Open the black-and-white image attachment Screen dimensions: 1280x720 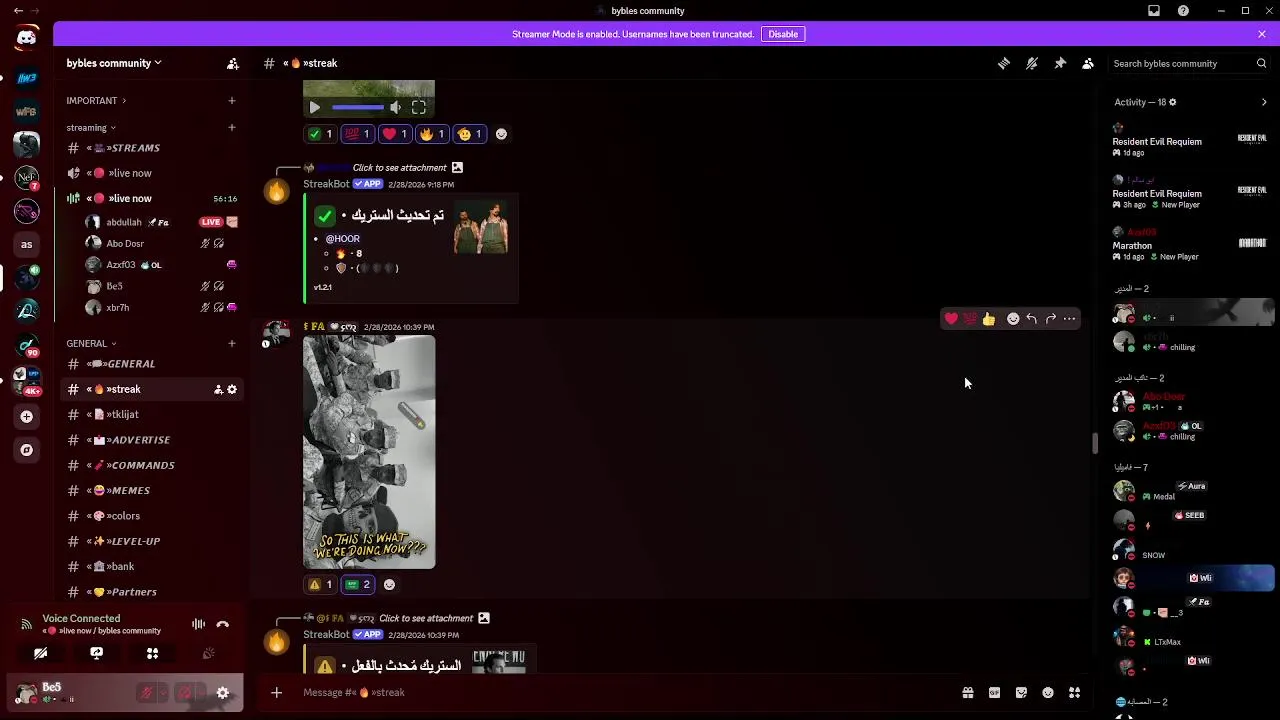(369, 452)
